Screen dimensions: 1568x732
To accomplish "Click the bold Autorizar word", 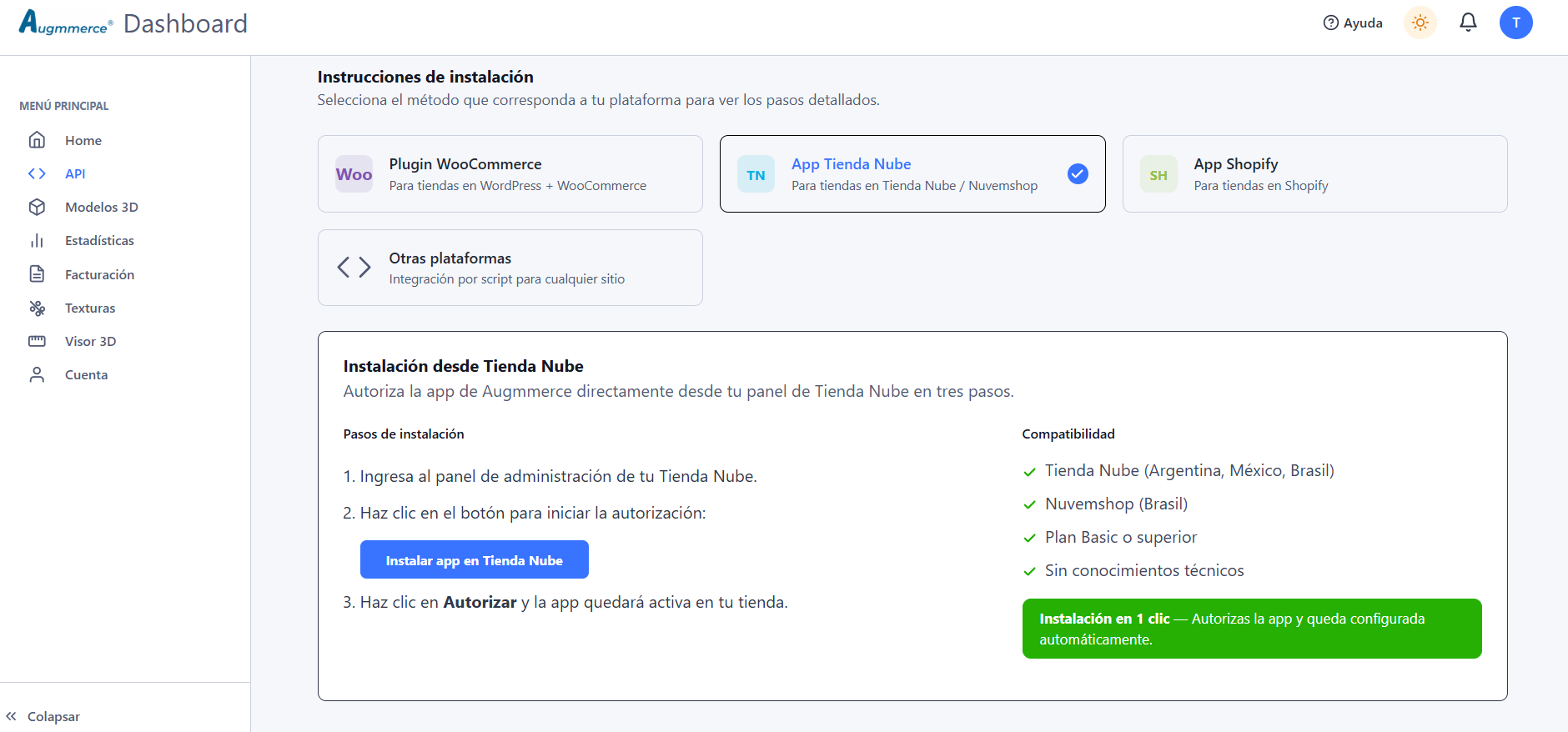I will click(480, 602).
